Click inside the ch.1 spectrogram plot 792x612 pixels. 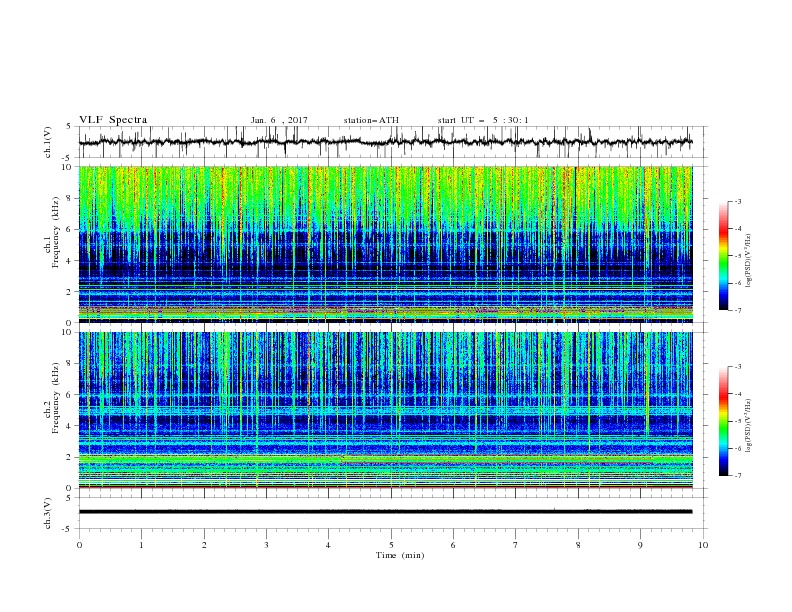click(x=385, y=244)
